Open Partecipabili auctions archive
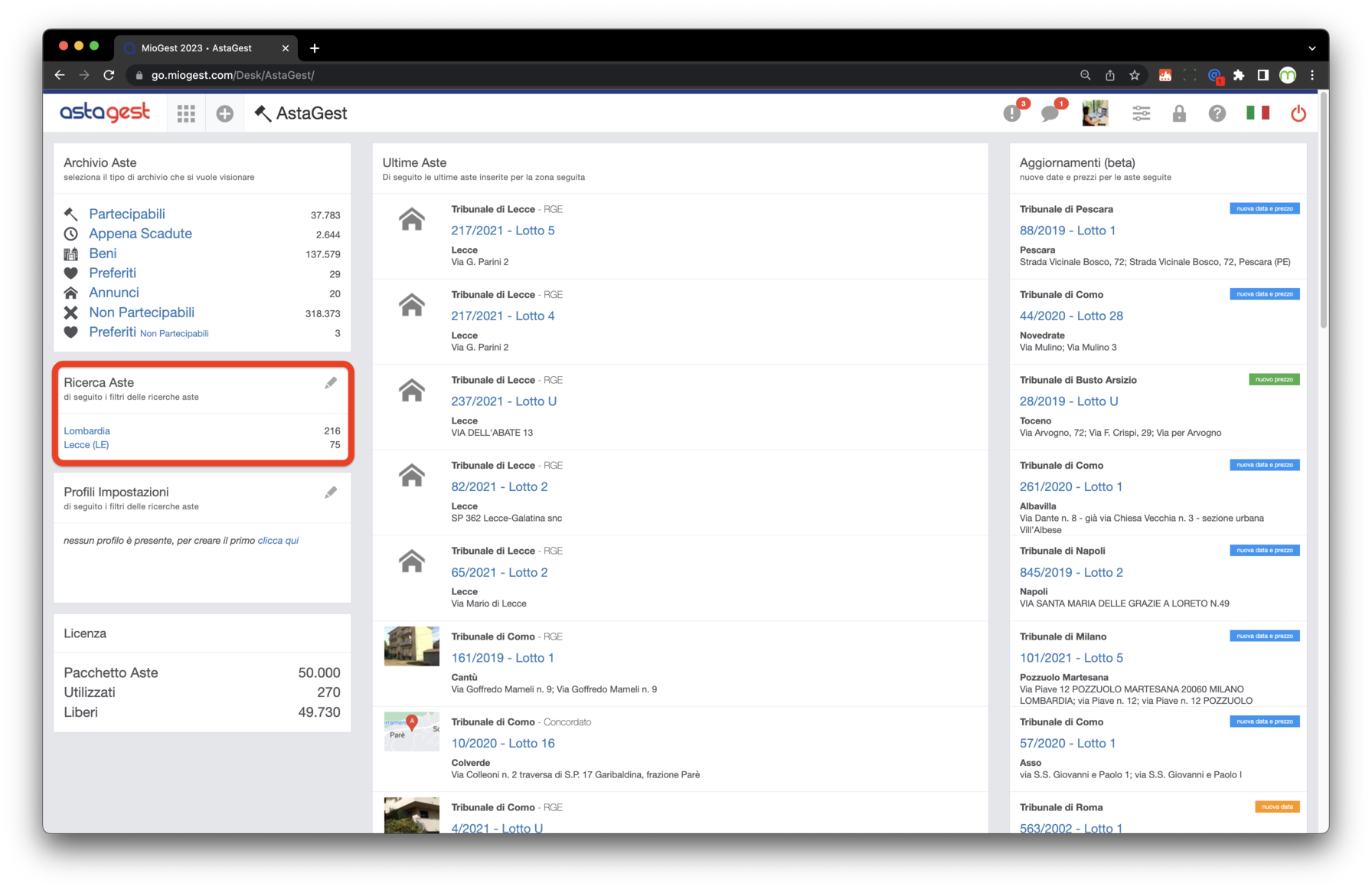1372x890 pixels. [127, 214]
